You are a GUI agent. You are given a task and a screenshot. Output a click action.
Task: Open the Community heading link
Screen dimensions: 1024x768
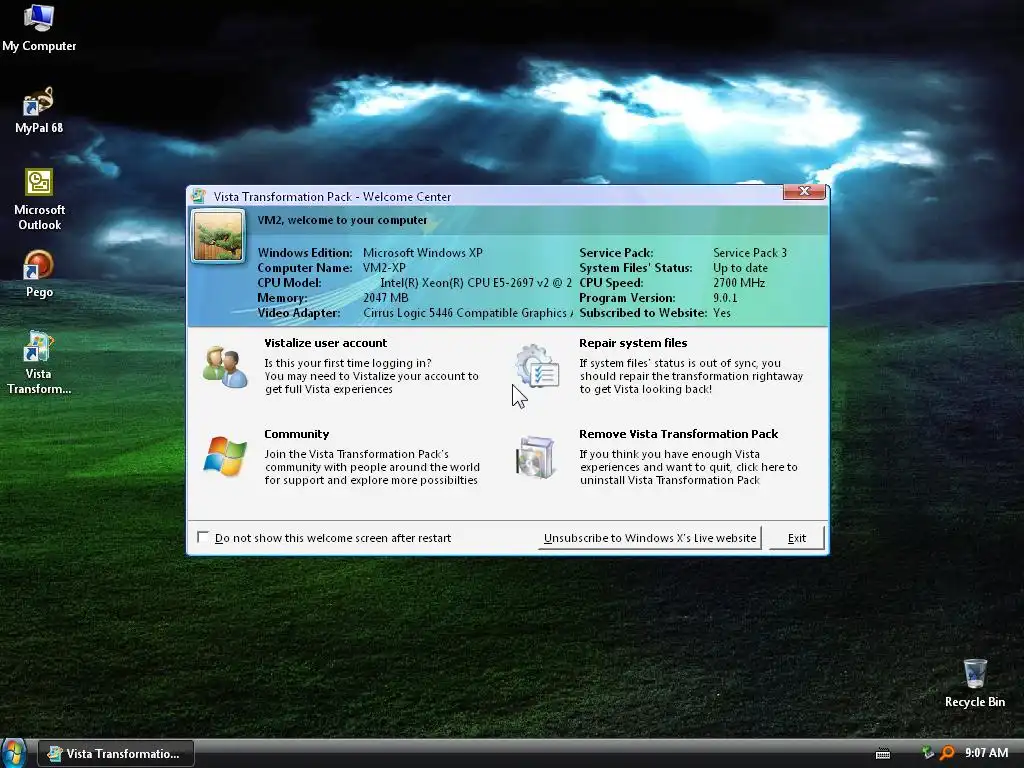coord(296,434)
